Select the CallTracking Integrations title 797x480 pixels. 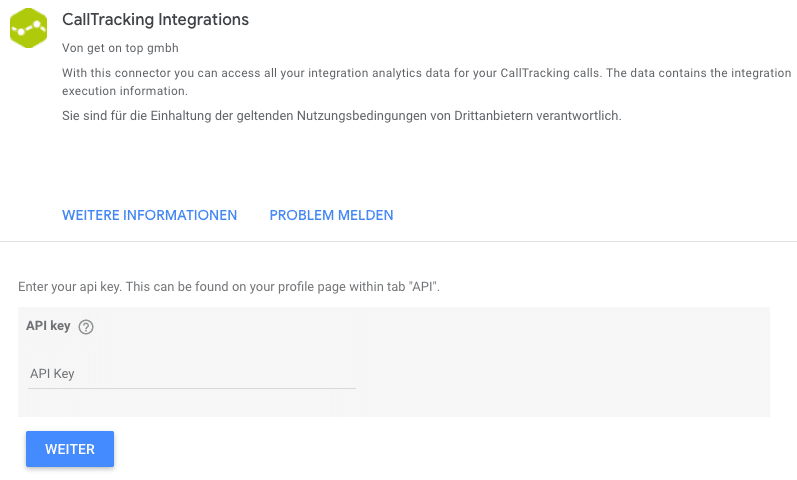[x=156, y=19]
